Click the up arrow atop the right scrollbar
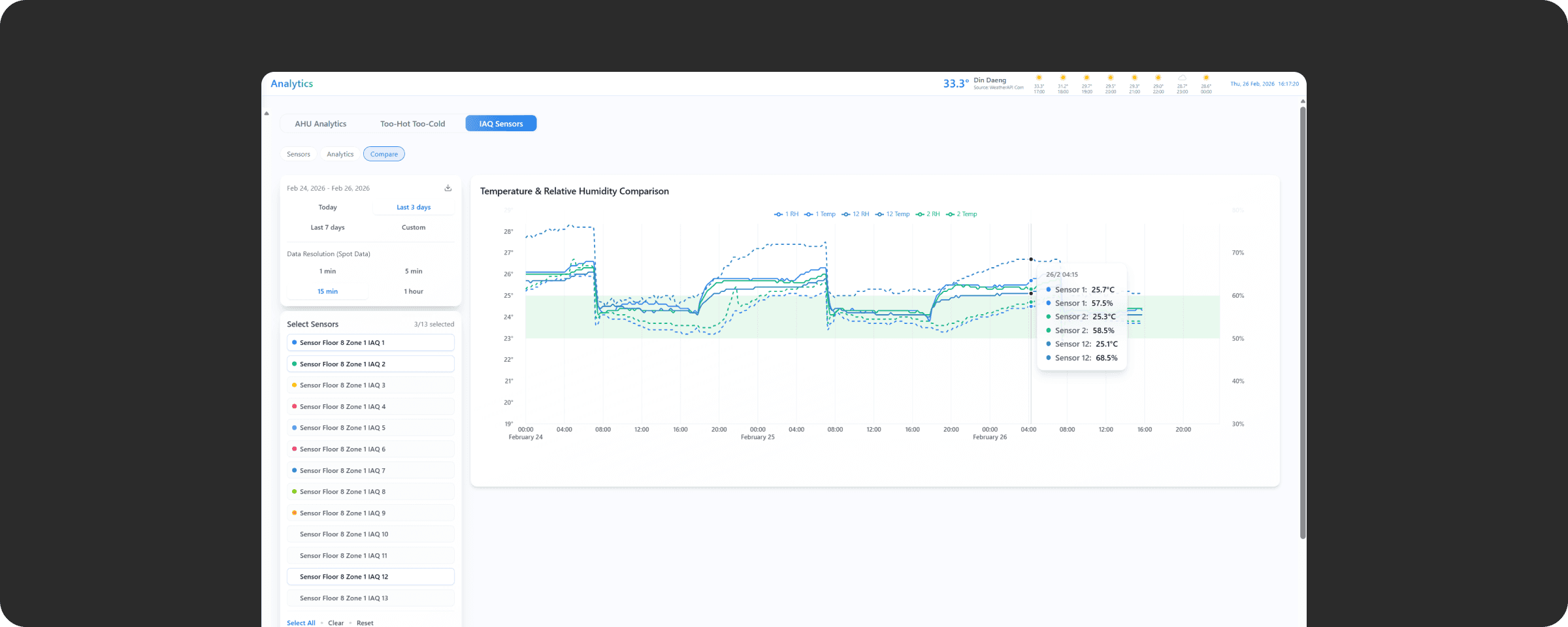 (1303, 101)
